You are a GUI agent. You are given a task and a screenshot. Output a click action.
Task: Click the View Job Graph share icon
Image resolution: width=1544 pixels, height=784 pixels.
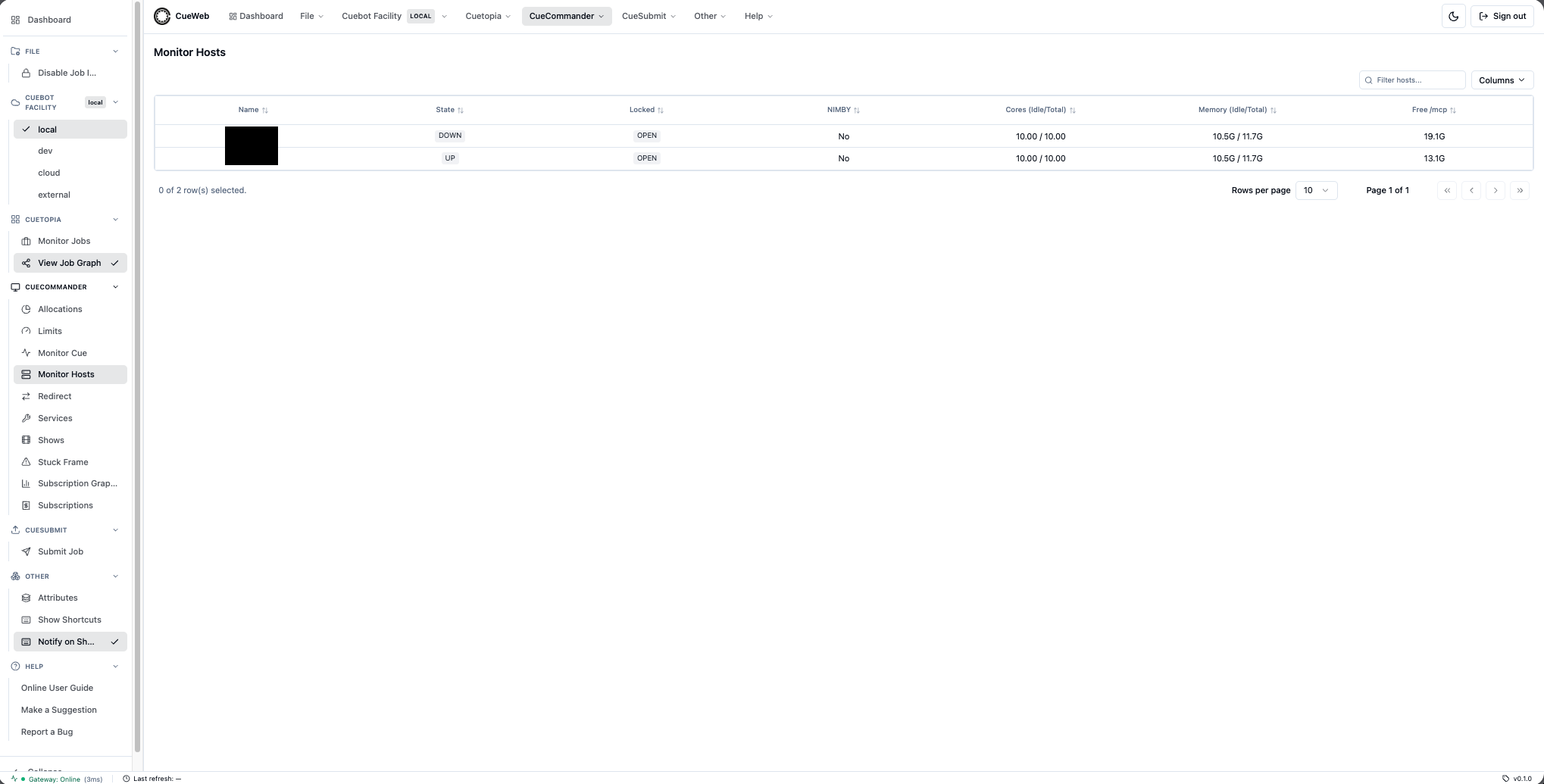tap(26, 263)
